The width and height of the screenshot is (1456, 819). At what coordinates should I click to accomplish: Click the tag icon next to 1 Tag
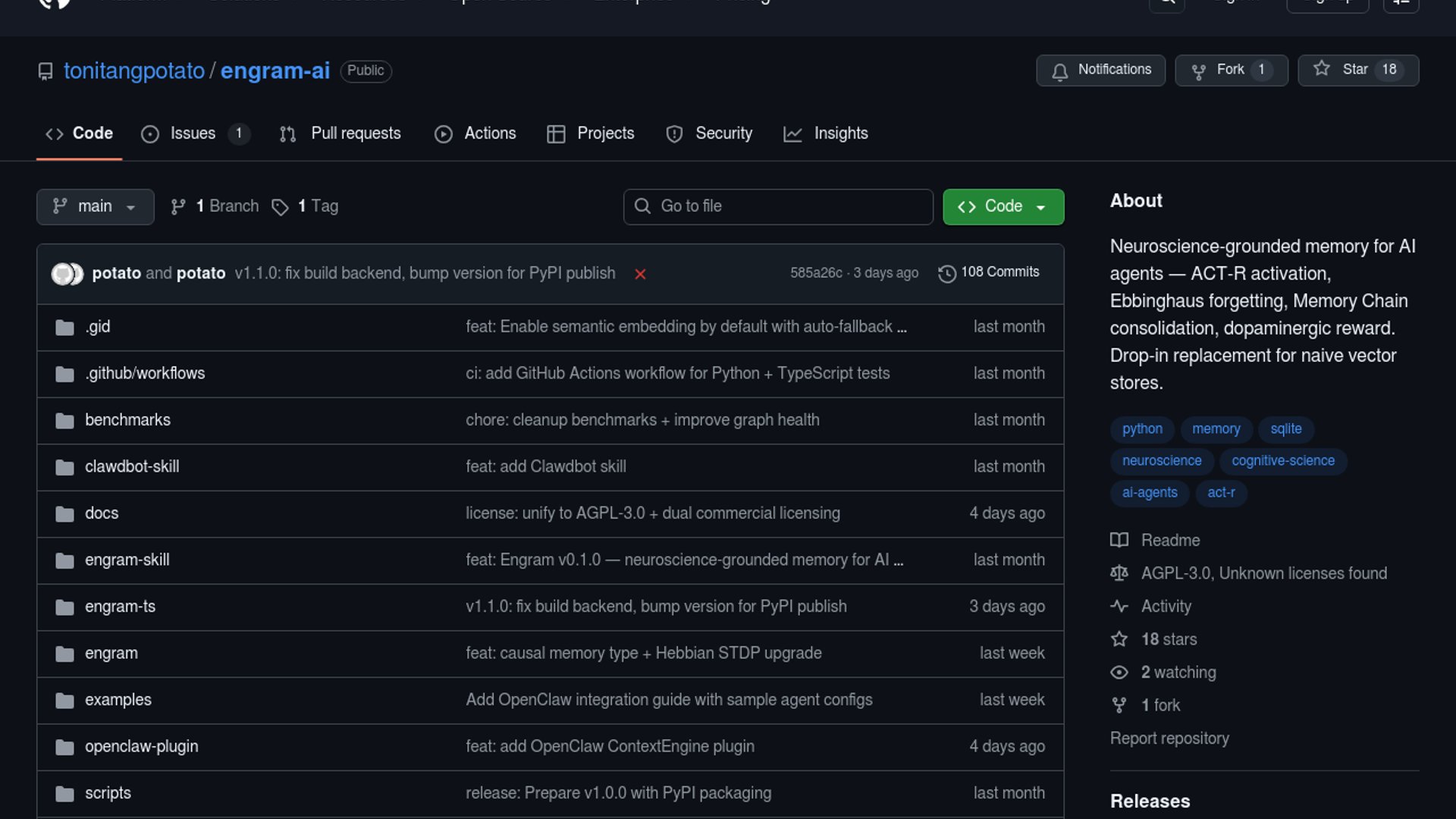pyautogui.click(x=280, y=207)
